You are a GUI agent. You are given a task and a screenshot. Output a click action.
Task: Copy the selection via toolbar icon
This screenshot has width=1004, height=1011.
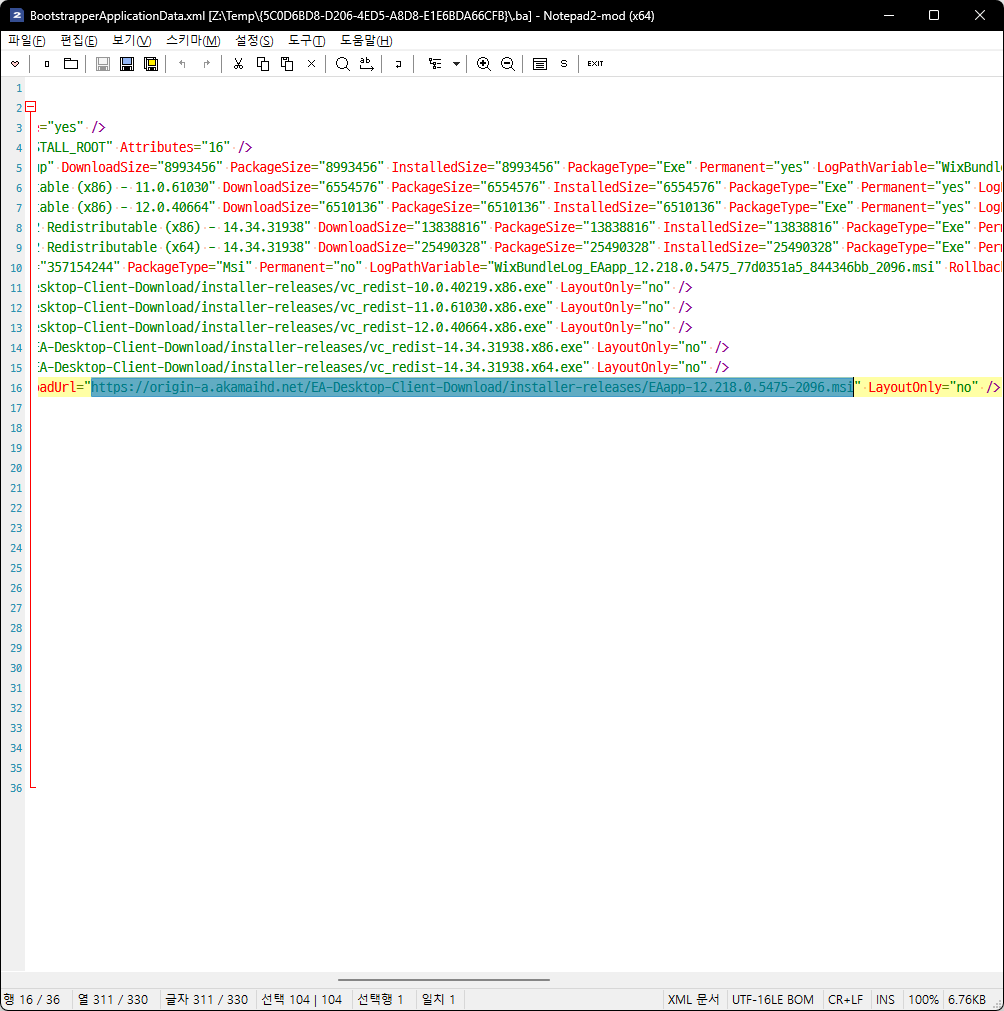262,64
